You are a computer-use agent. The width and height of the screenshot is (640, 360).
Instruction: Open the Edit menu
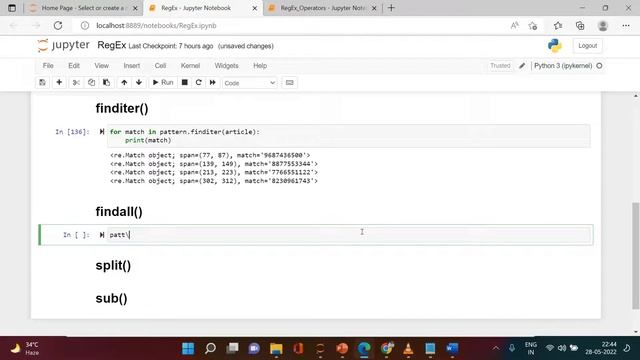click(74, 66)
